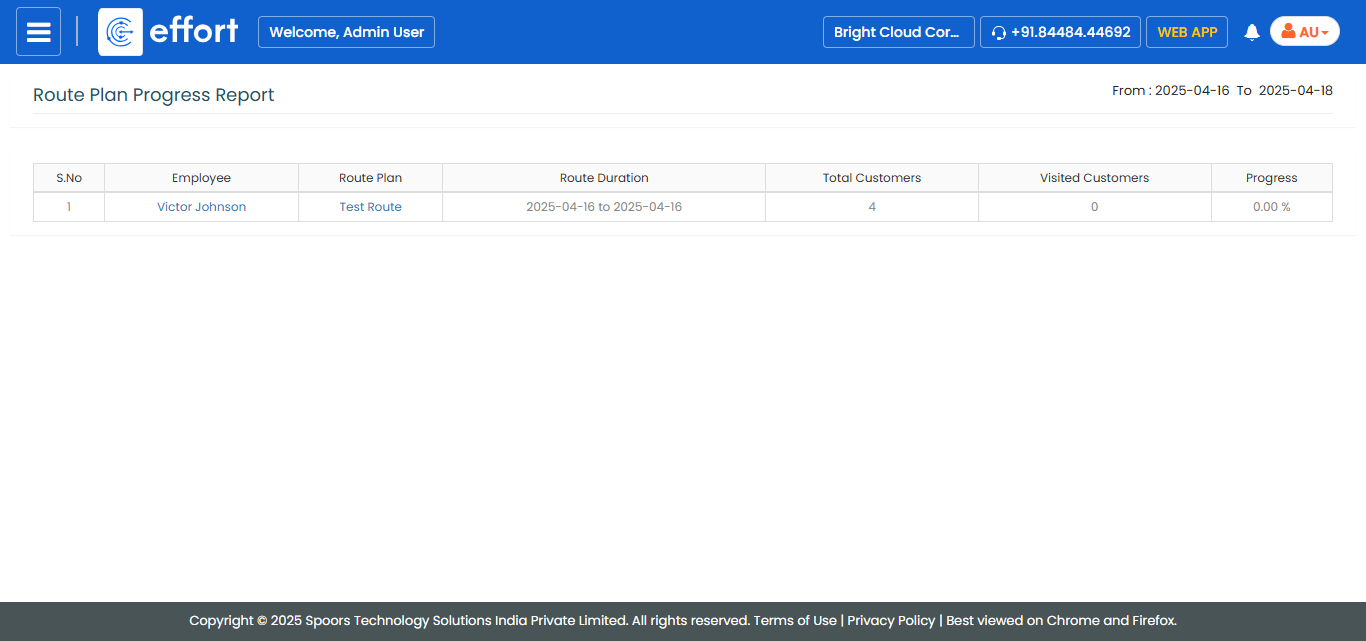Click the Bright Cloud Cor... company button

898,32
